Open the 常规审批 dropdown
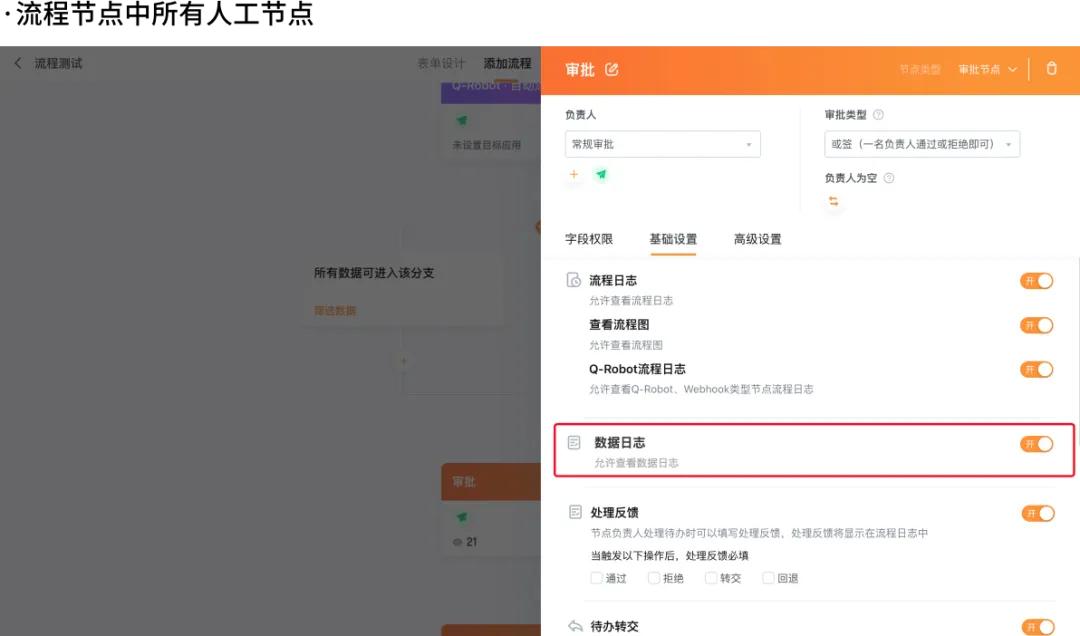 [662, 144]
